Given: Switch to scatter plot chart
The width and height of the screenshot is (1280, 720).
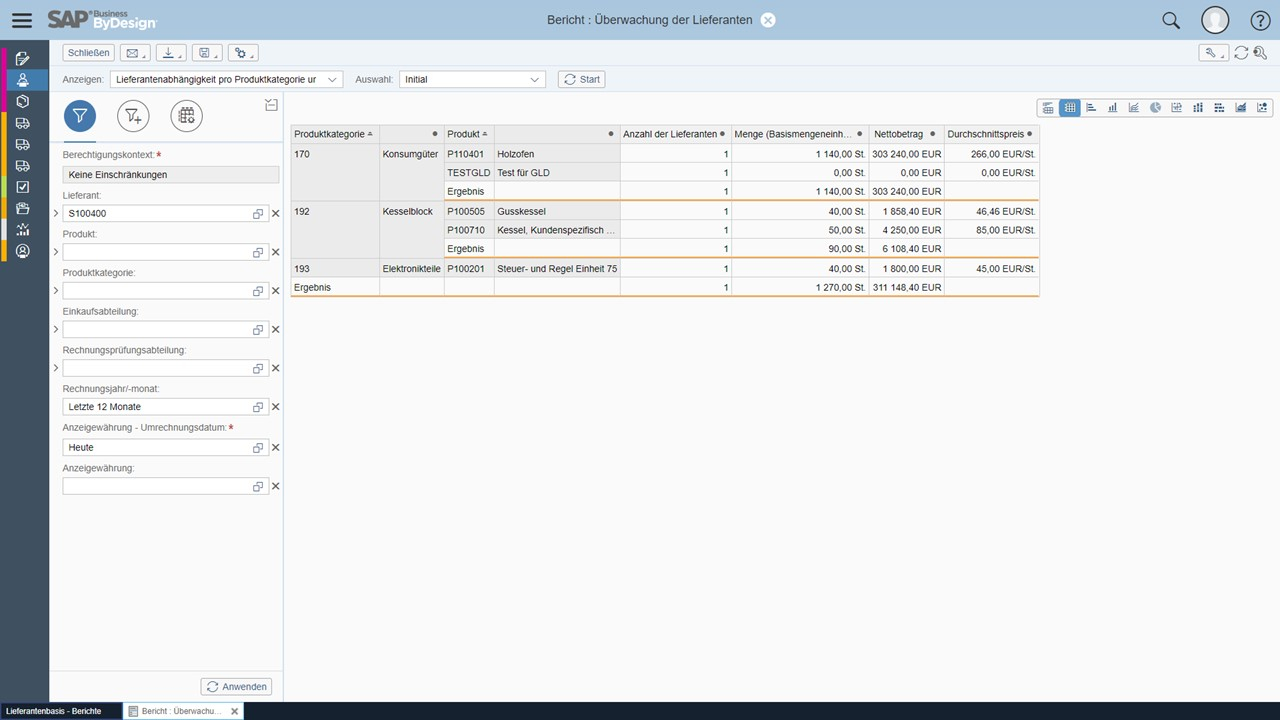Looking at the screenshot, I should tap(1263, 108).
